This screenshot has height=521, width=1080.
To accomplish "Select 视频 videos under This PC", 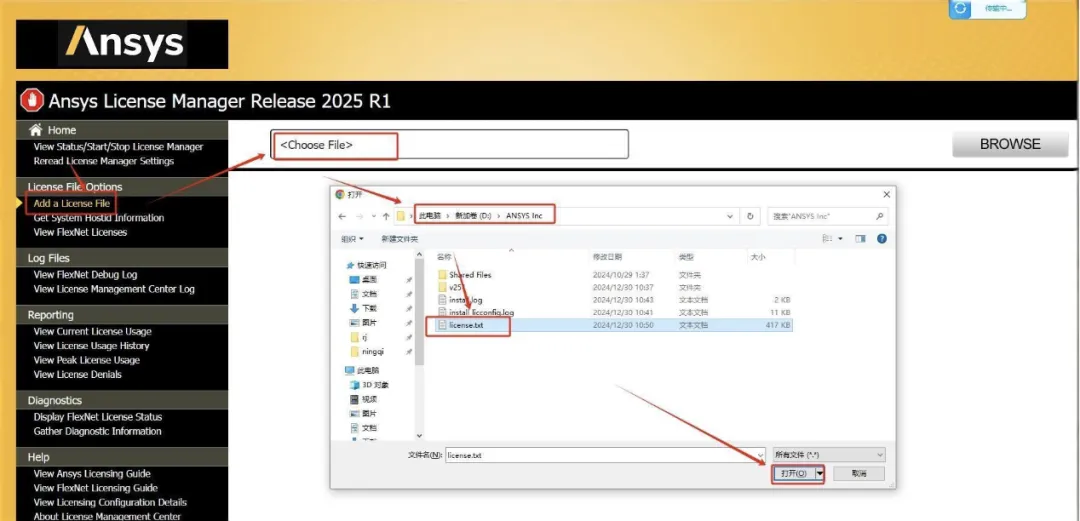I will click(x=363, y=399).
